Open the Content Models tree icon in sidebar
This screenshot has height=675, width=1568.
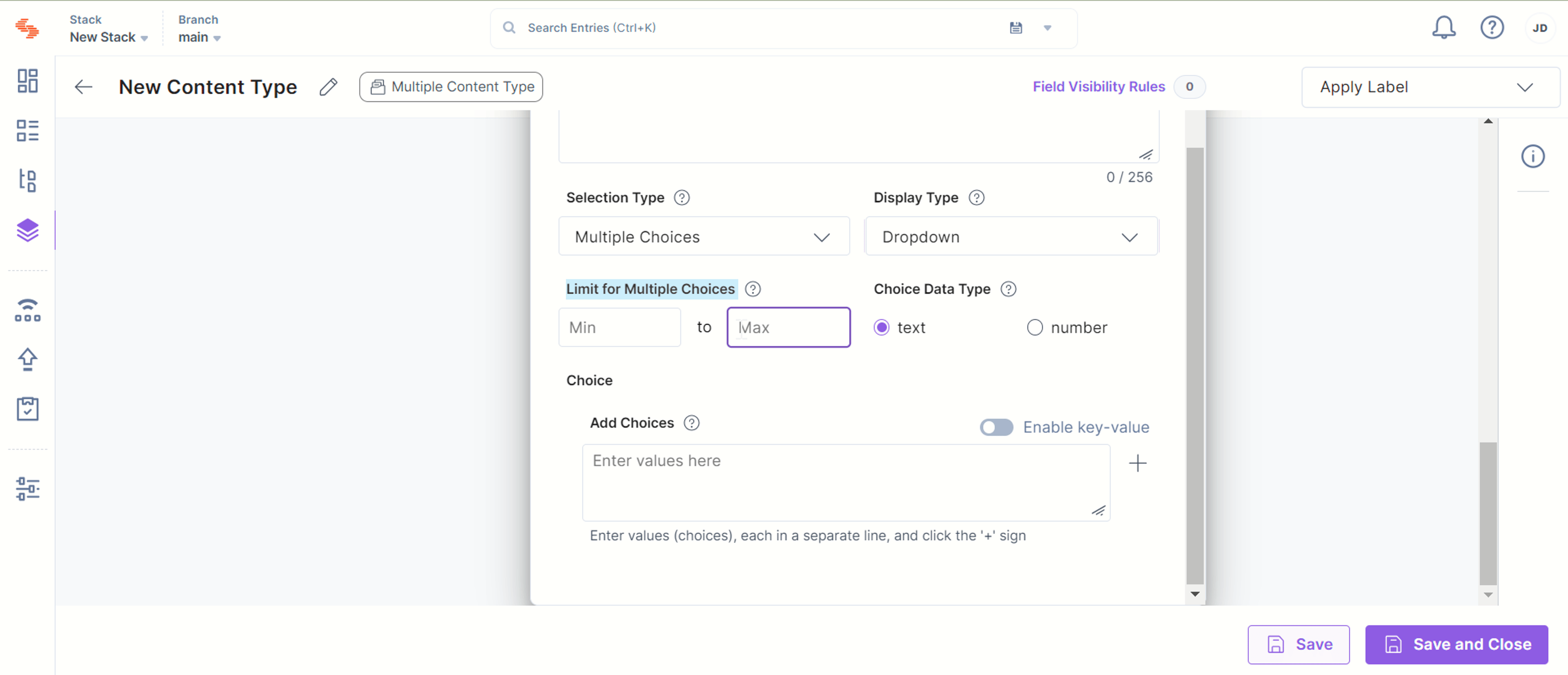(27, 181)
